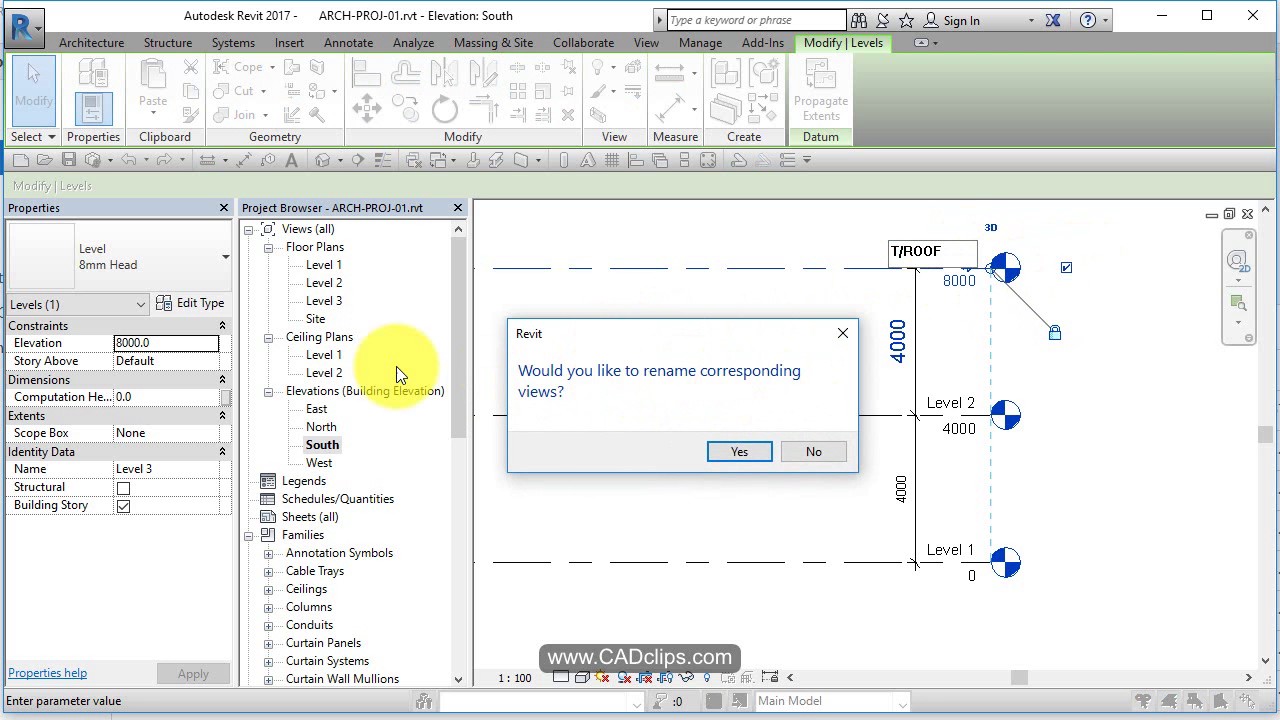The image size is (1280, 720).
Task: Open the Default 3D View from Quick Access toolbar
Action: [x=323, y=160]
